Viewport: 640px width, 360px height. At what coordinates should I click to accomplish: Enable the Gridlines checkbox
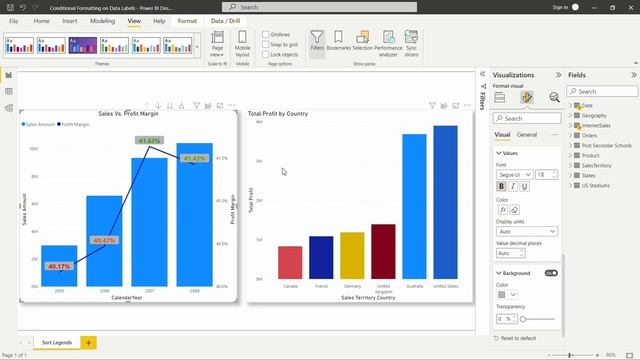[x=265, y=34]
